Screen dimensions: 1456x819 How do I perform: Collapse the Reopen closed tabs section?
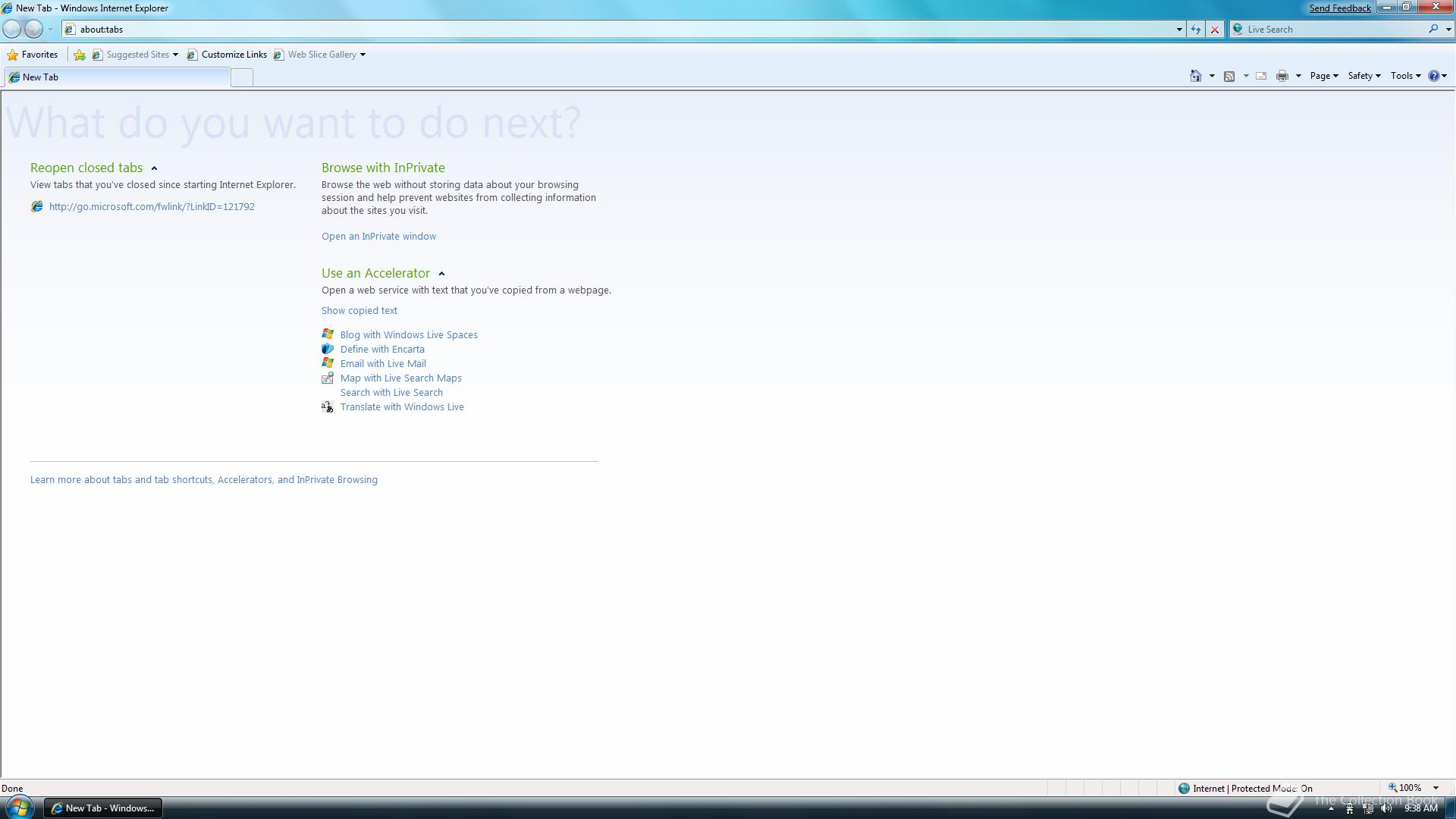(154, 168)
